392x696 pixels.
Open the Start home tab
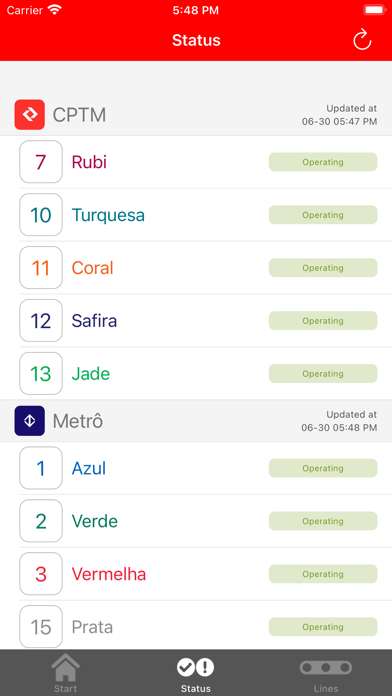65,673
